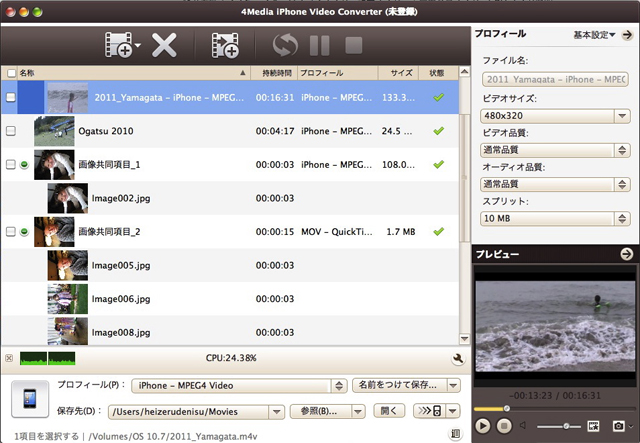
Task: Click the arrow icon beside 基本設定
Action: click(x=627, y=35)
